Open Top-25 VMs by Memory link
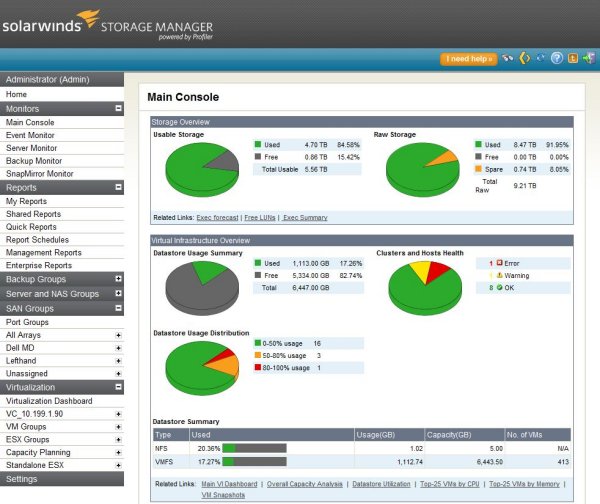Screen dimensions: 600x504 tap(524, 484)
